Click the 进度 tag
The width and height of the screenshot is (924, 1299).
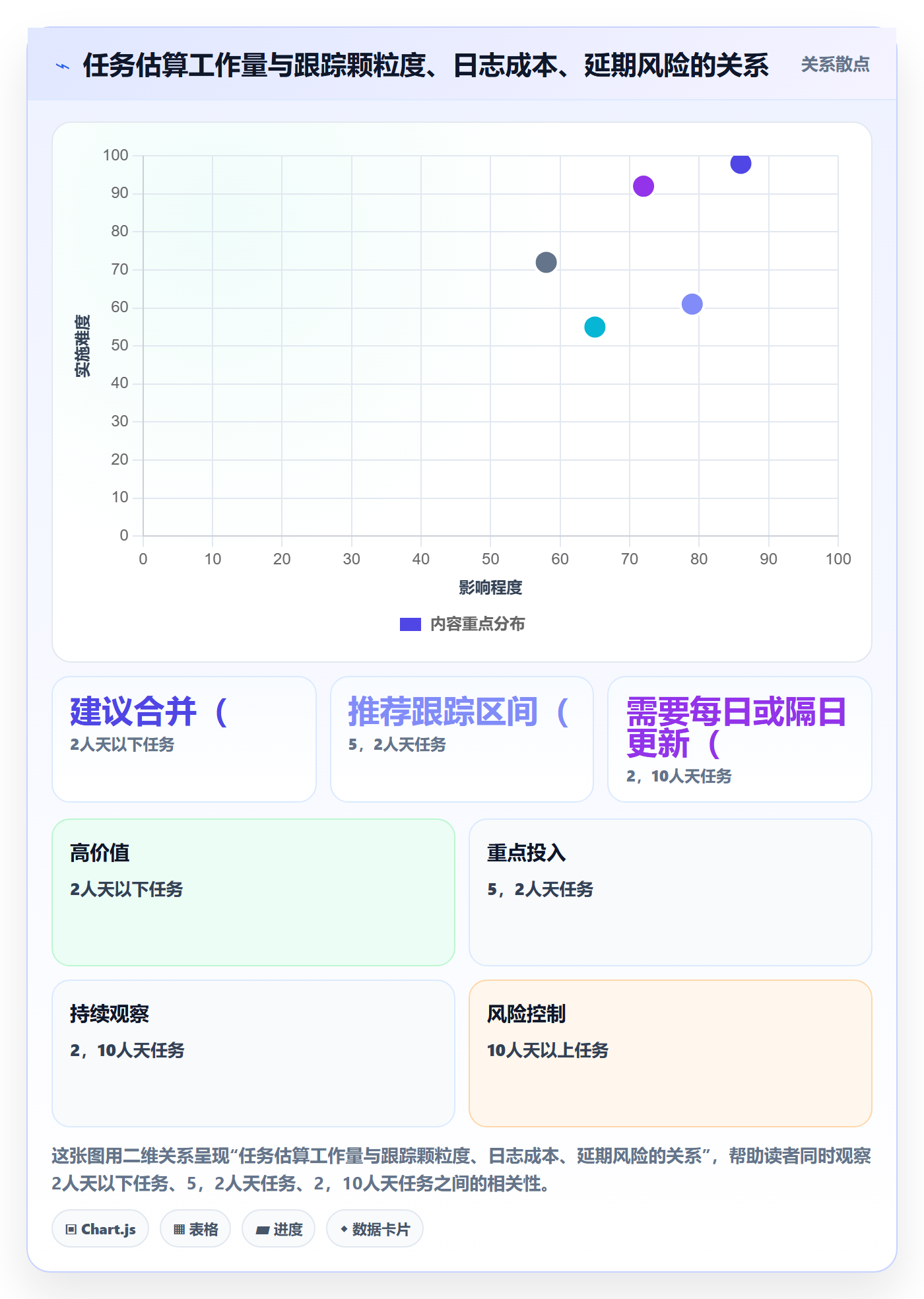click(279, 1229)
